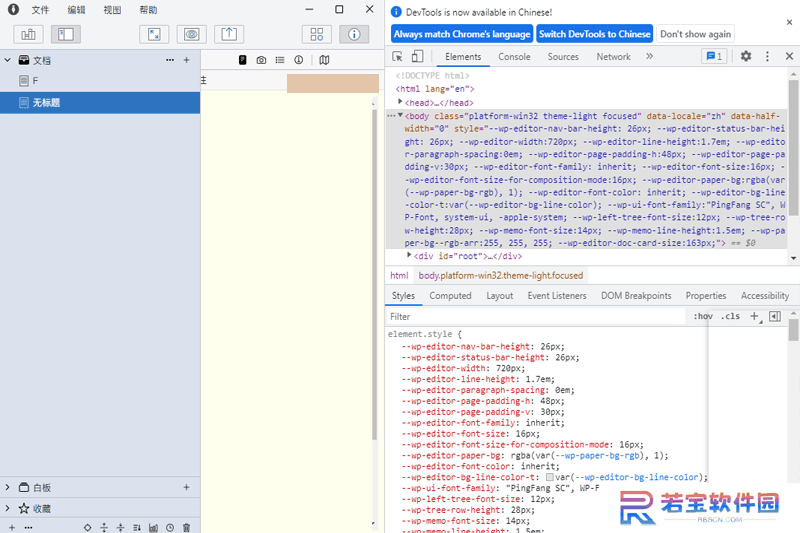
Task: Click the diamond icon in bottom toolbar
Action: (x=88, y=528)
